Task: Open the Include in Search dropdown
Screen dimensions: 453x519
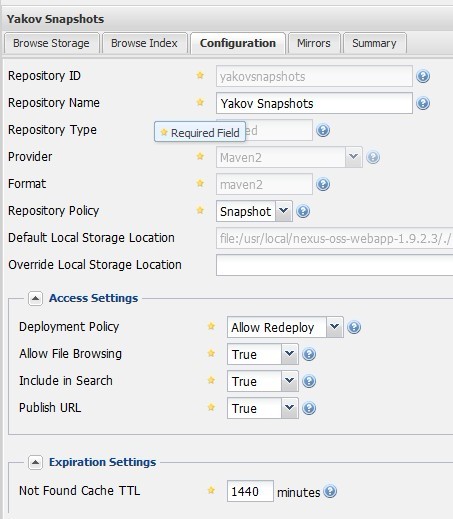Action: (x=289, y=381)
